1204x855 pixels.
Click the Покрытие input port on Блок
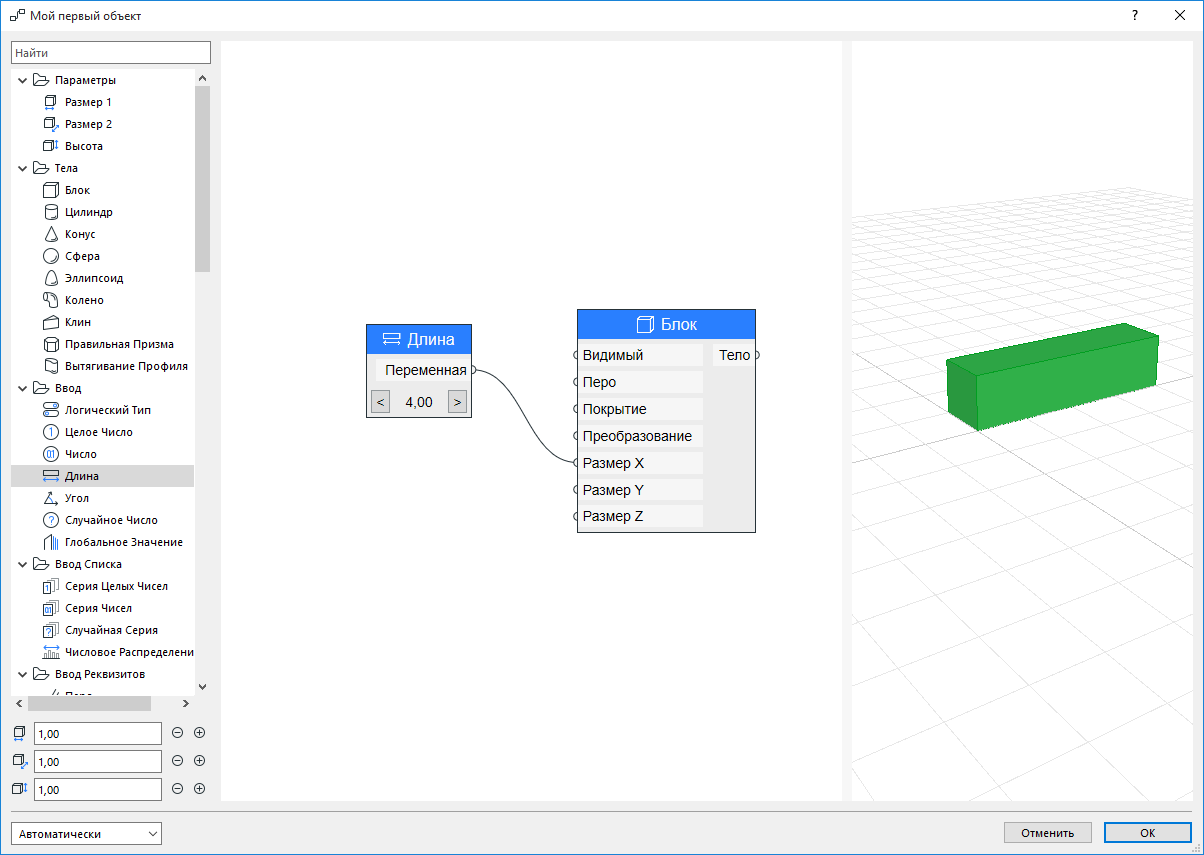click(x=577, y=409)
